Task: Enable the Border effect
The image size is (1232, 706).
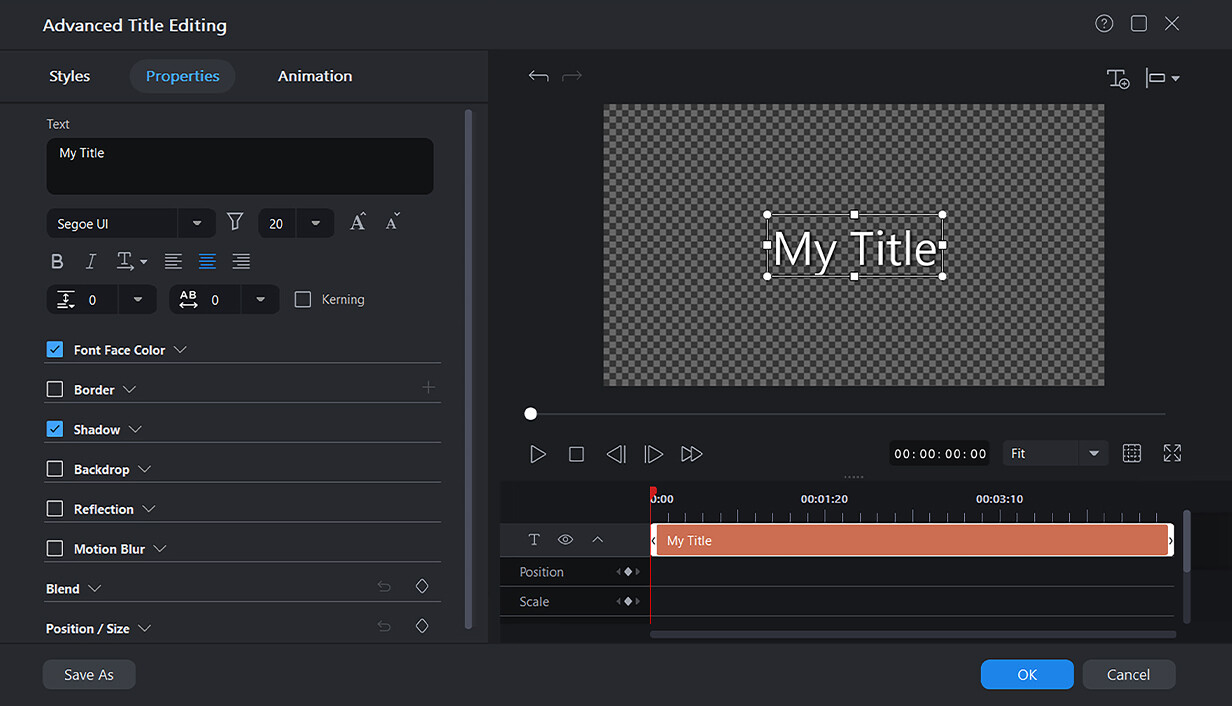Action: [54, 389]
